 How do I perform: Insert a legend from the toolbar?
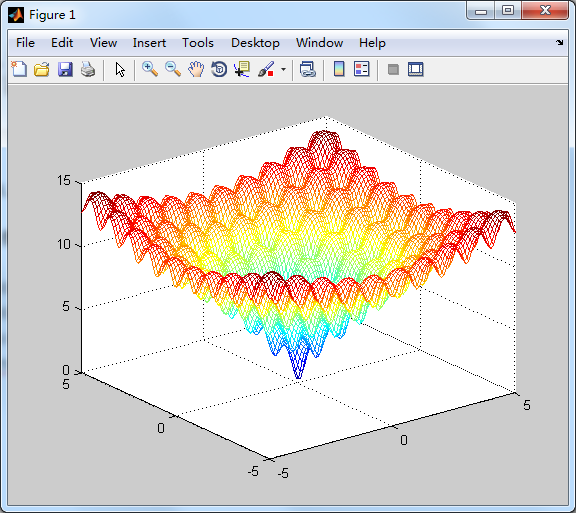tap(361, 69)
